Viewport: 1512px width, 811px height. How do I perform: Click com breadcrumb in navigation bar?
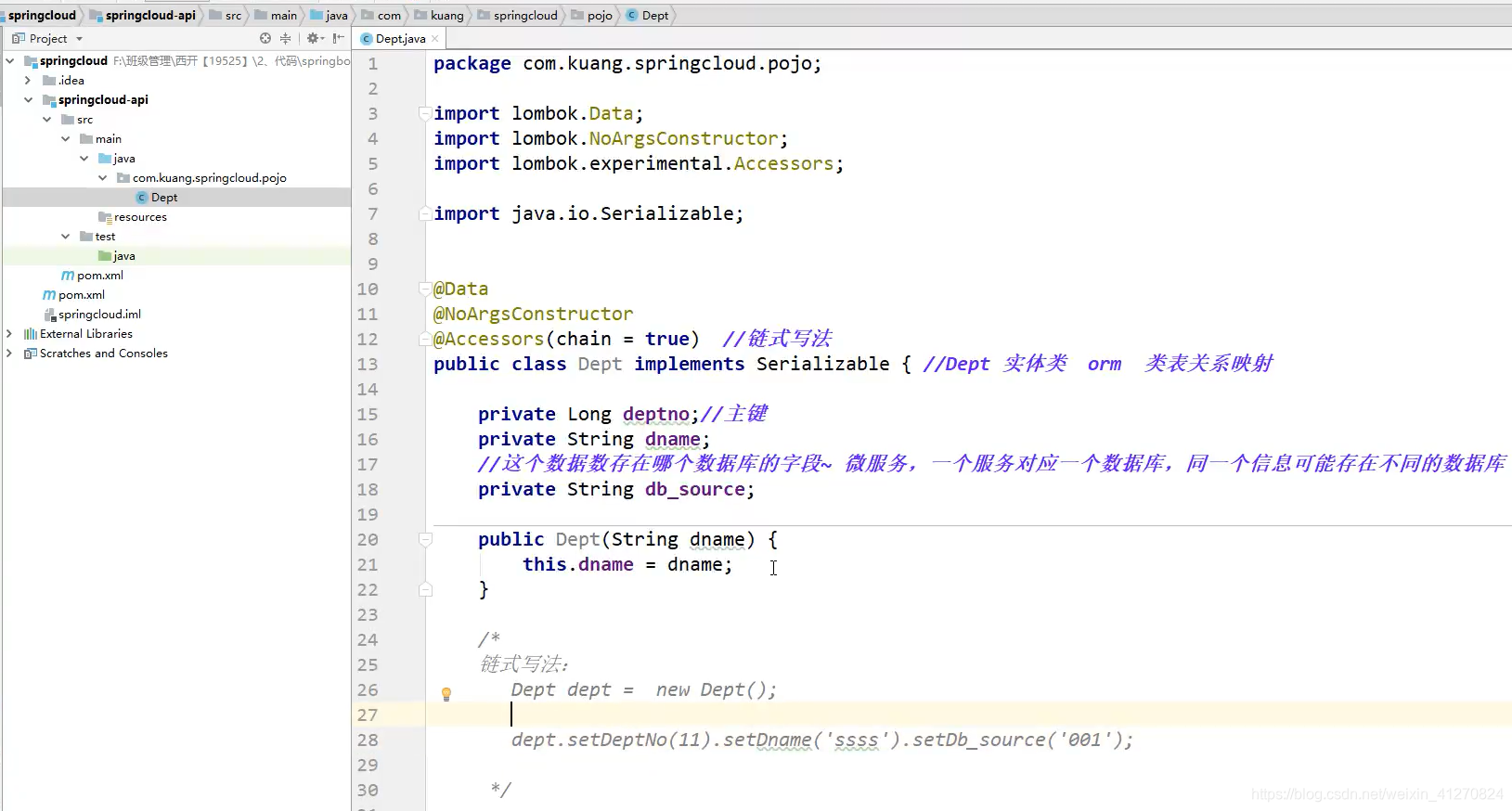point(381,15)
